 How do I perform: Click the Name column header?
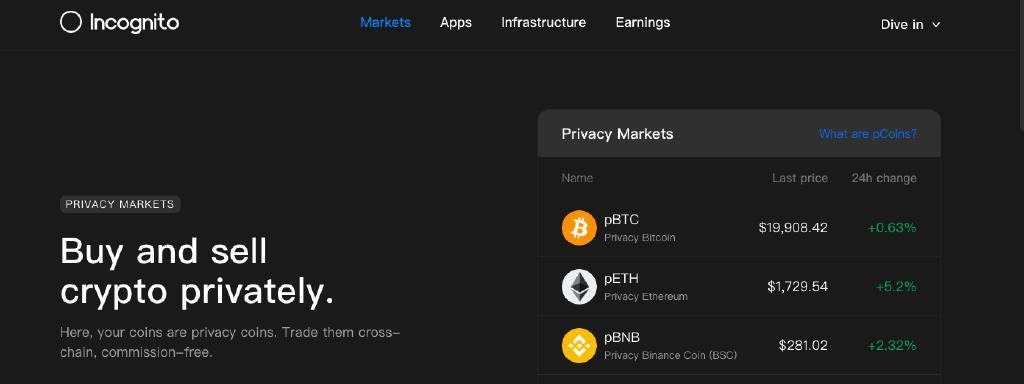pyautogui.click(x=577, y=178)
